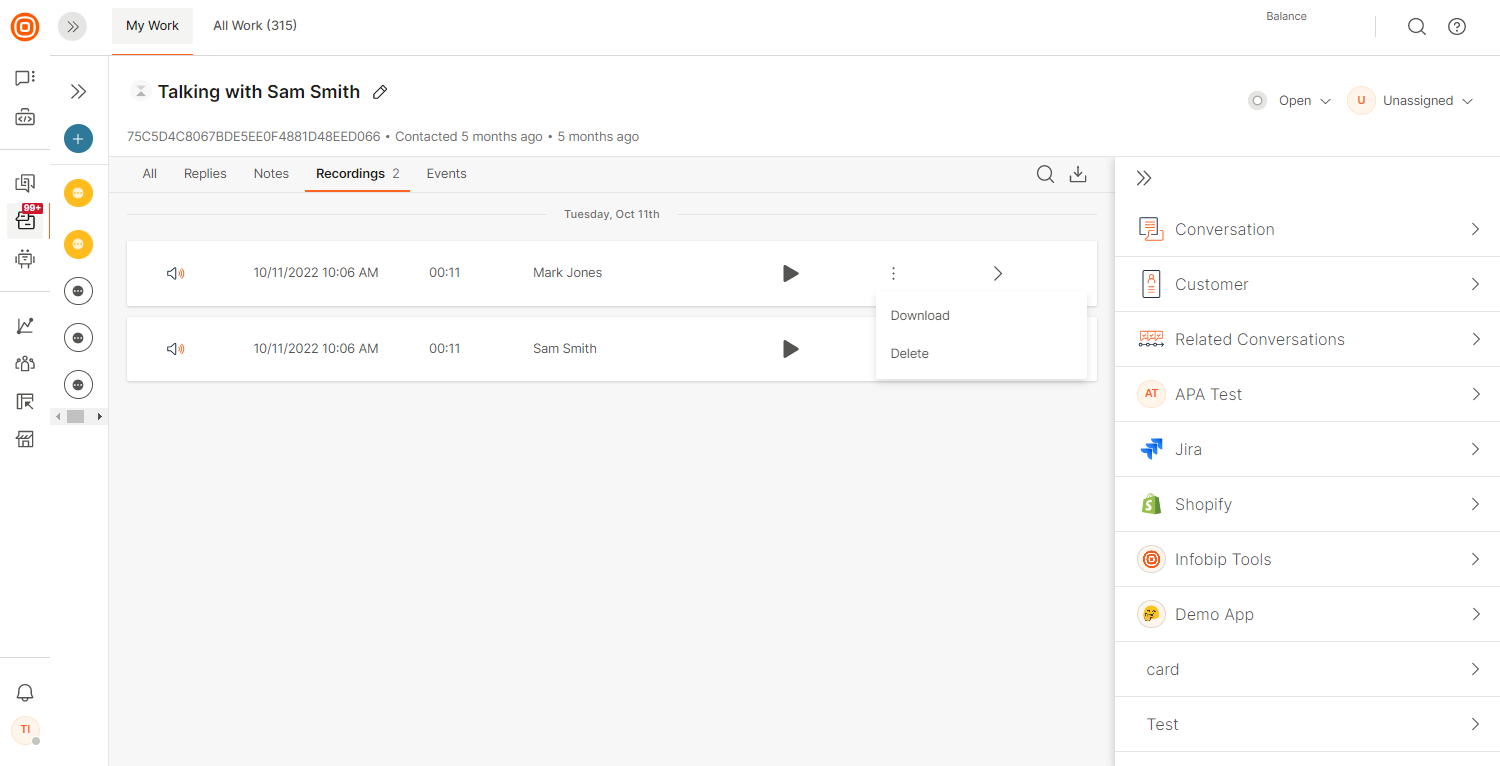Screen dimensions: 1500x766
Task: Expand the Shopify section
Action: pyautogui.click(x=1307, y=504)
